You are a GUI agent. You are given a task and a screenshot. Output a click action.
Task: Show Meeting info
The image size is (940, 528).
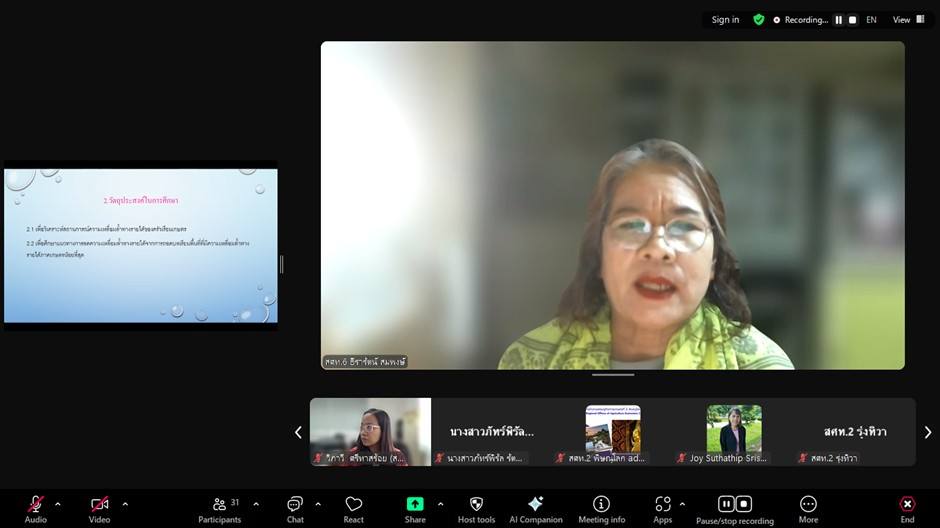point(601,508)
